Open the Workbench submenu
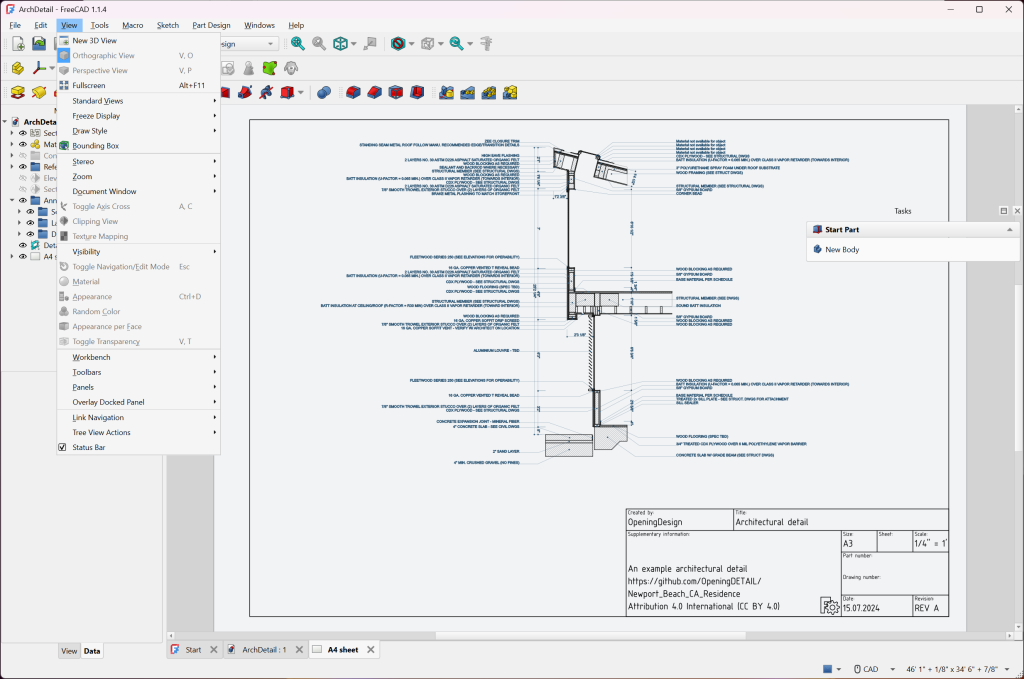 [138, 357]
